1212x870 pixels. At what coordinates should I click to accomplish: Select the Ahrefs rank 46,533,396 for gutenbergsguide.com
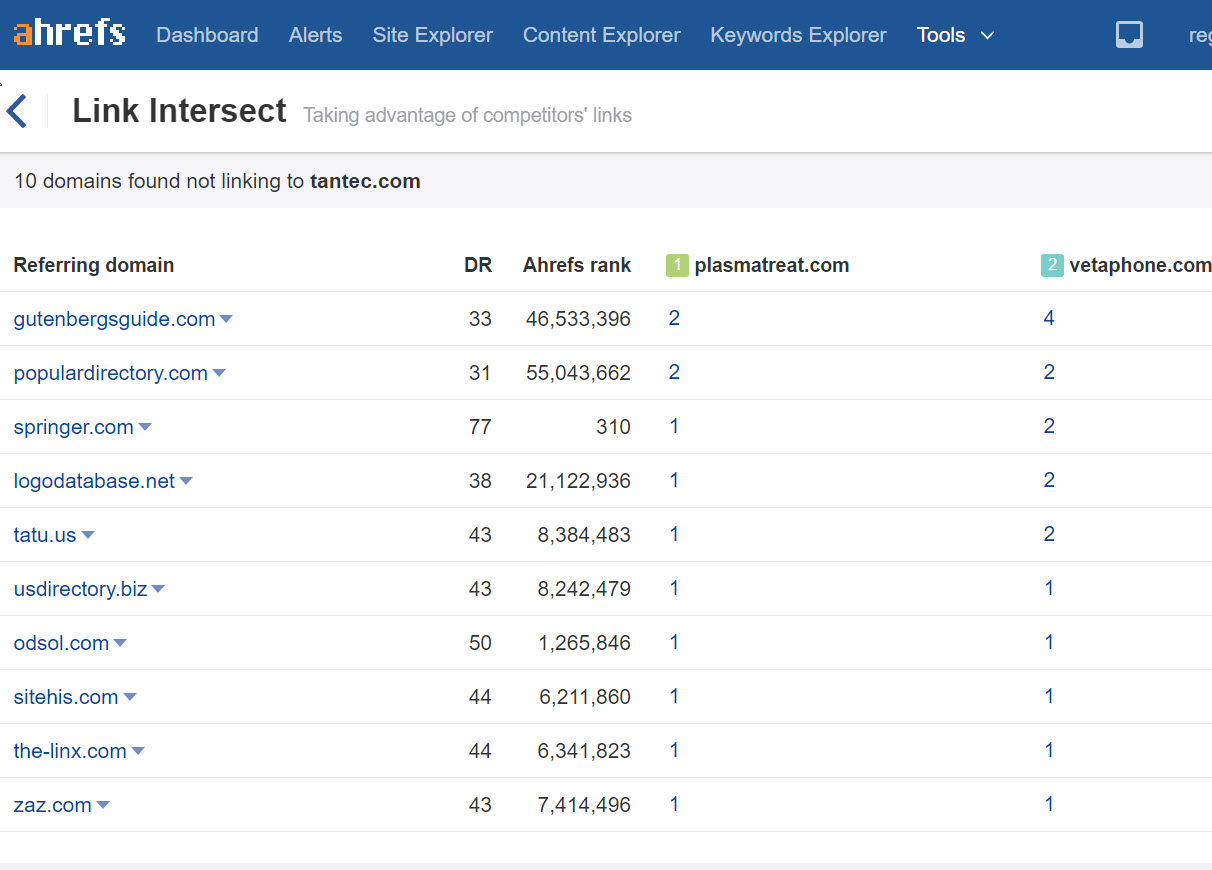click(x=579, y=319)
